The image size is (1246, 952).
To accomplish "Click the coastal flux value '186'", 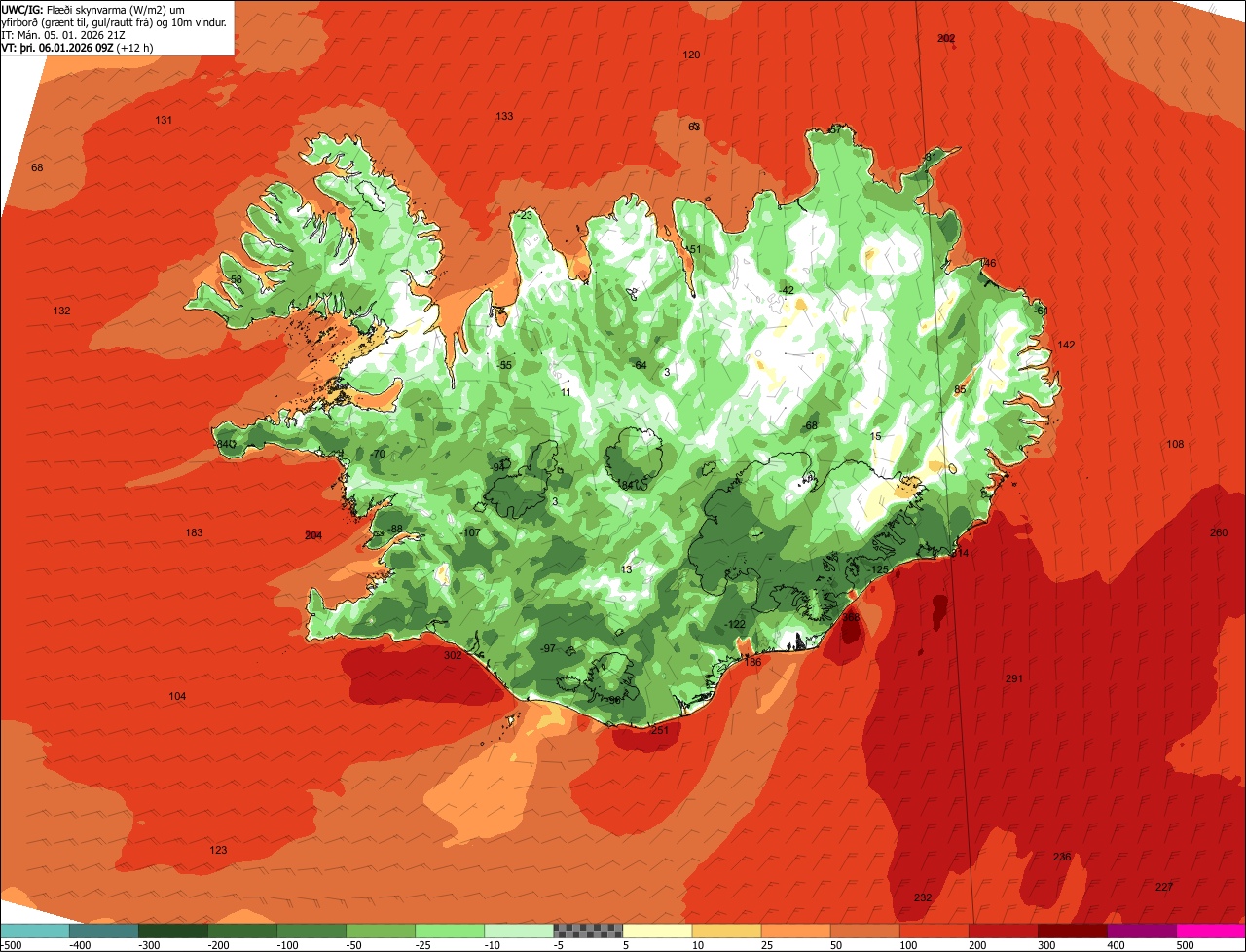I will pos(752,662).
